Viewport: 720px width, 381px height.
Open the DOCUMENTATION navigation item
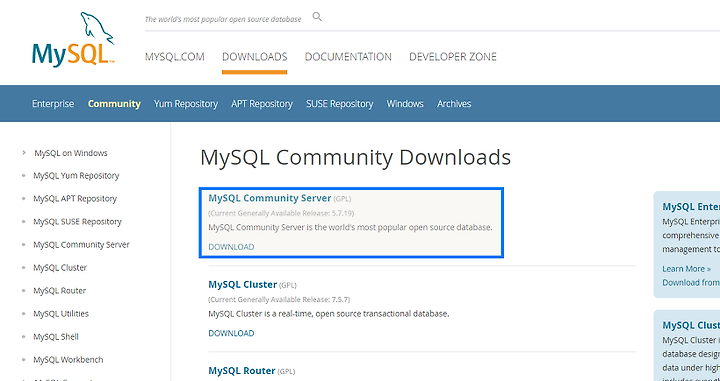click(348, 57)
